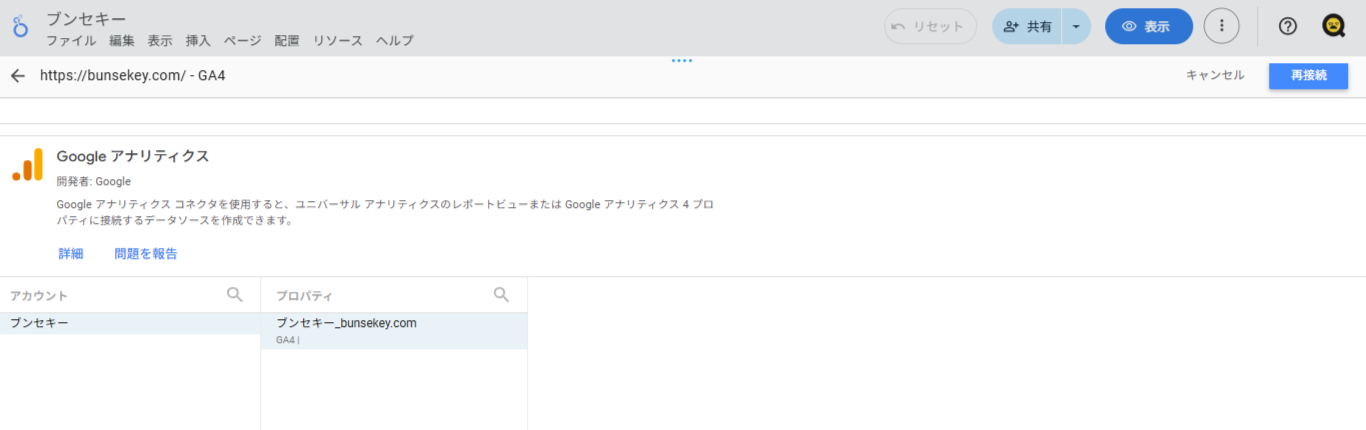Screen dimensions: 1366x430
Task: Open the 詳細 link
Action: [x=71, y=254]
